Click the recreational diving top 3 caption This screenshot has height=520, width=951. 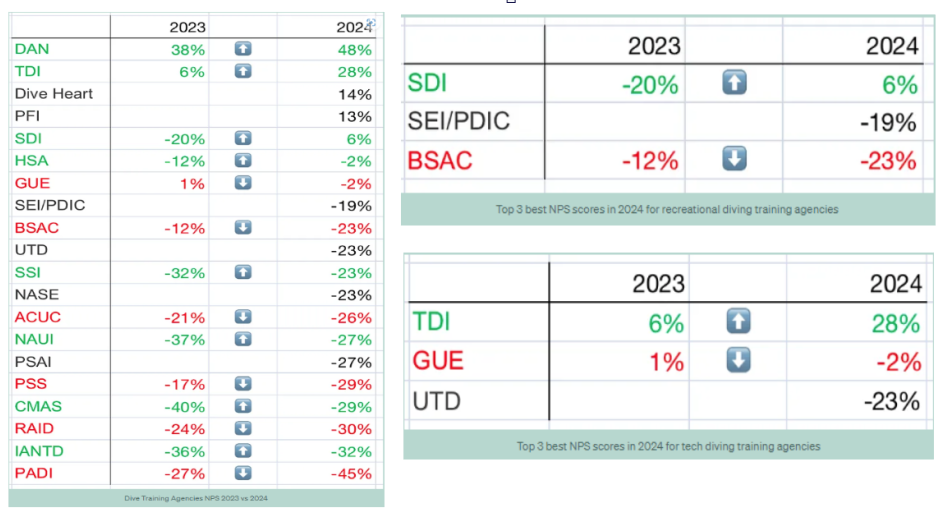pos(667,209)
